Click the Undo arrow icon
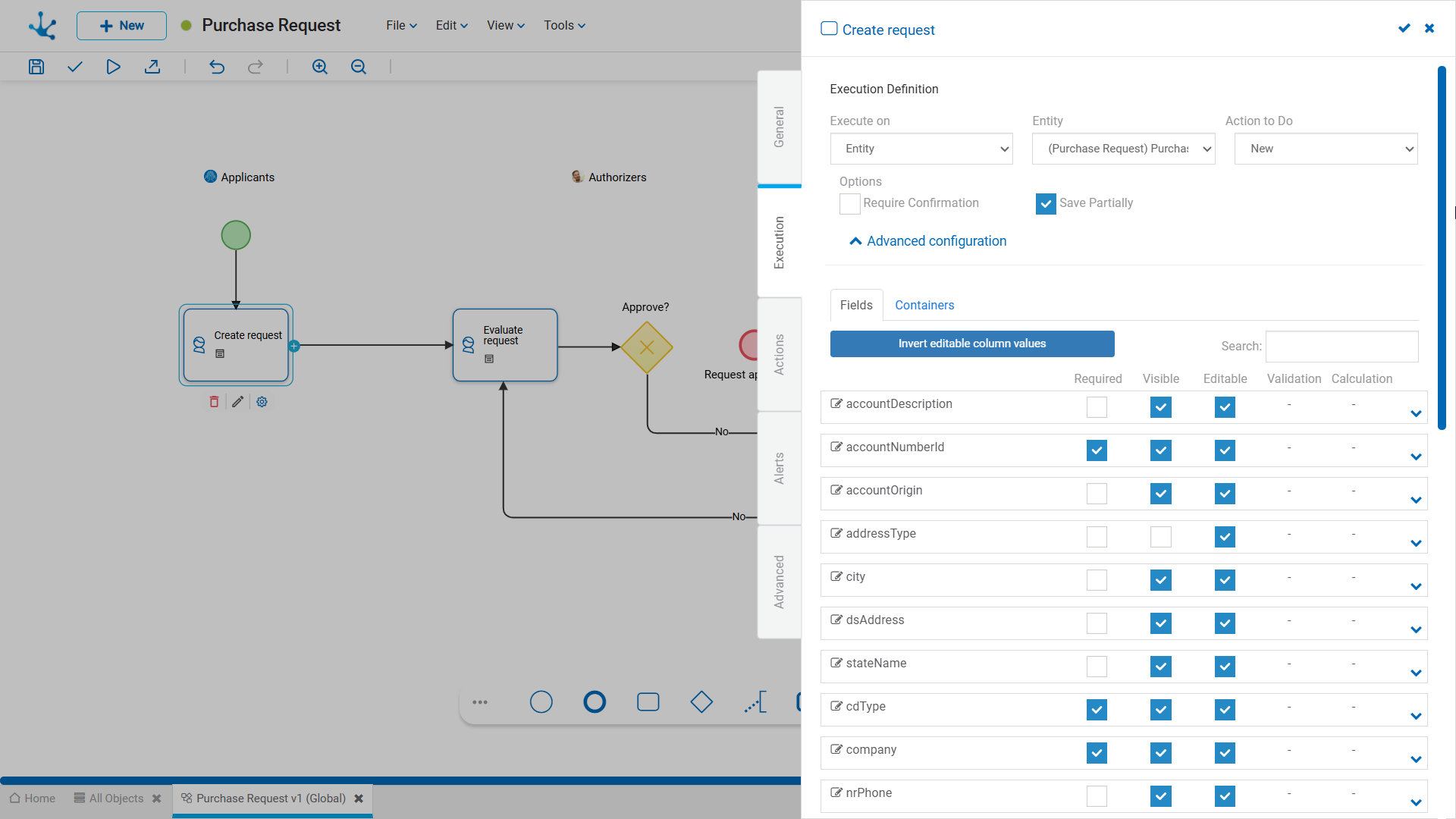 point(217,67)
